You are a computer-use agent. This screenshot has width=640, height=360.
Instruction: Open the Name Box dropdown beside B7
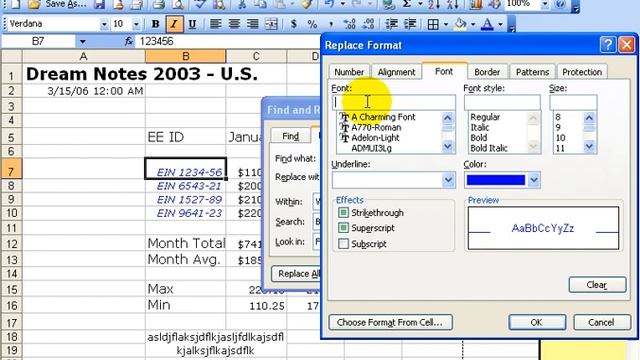pyautogui.click(x=82, y=41)
